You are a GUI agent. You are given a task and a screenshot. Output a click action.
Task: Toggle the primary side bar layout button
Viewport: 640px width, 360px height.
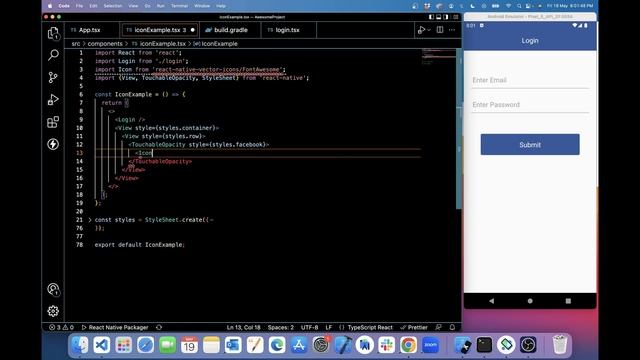pos(431,17)
